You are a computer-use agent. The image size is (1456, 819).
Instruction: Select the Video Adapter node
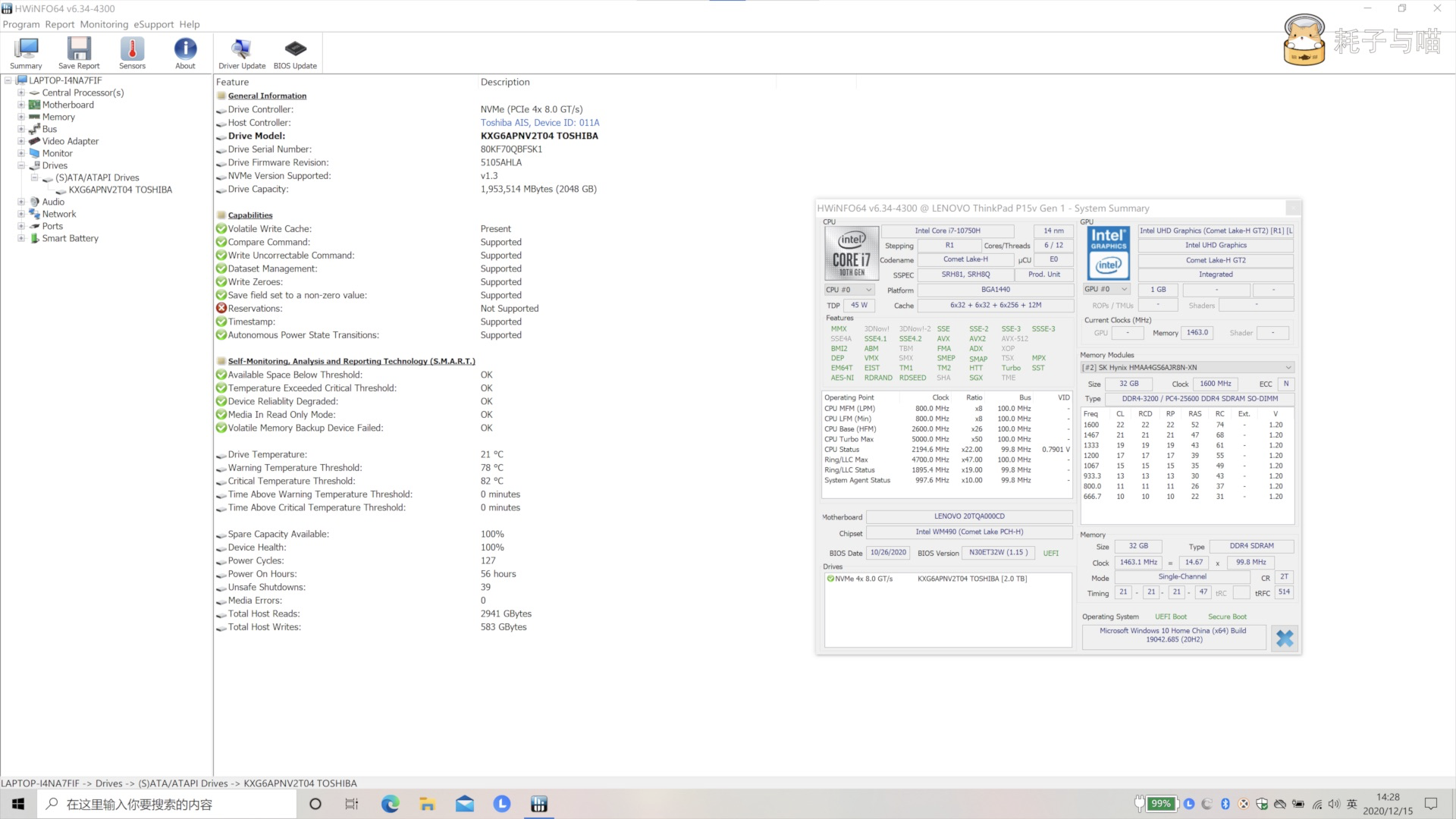[x=71, y=141]
